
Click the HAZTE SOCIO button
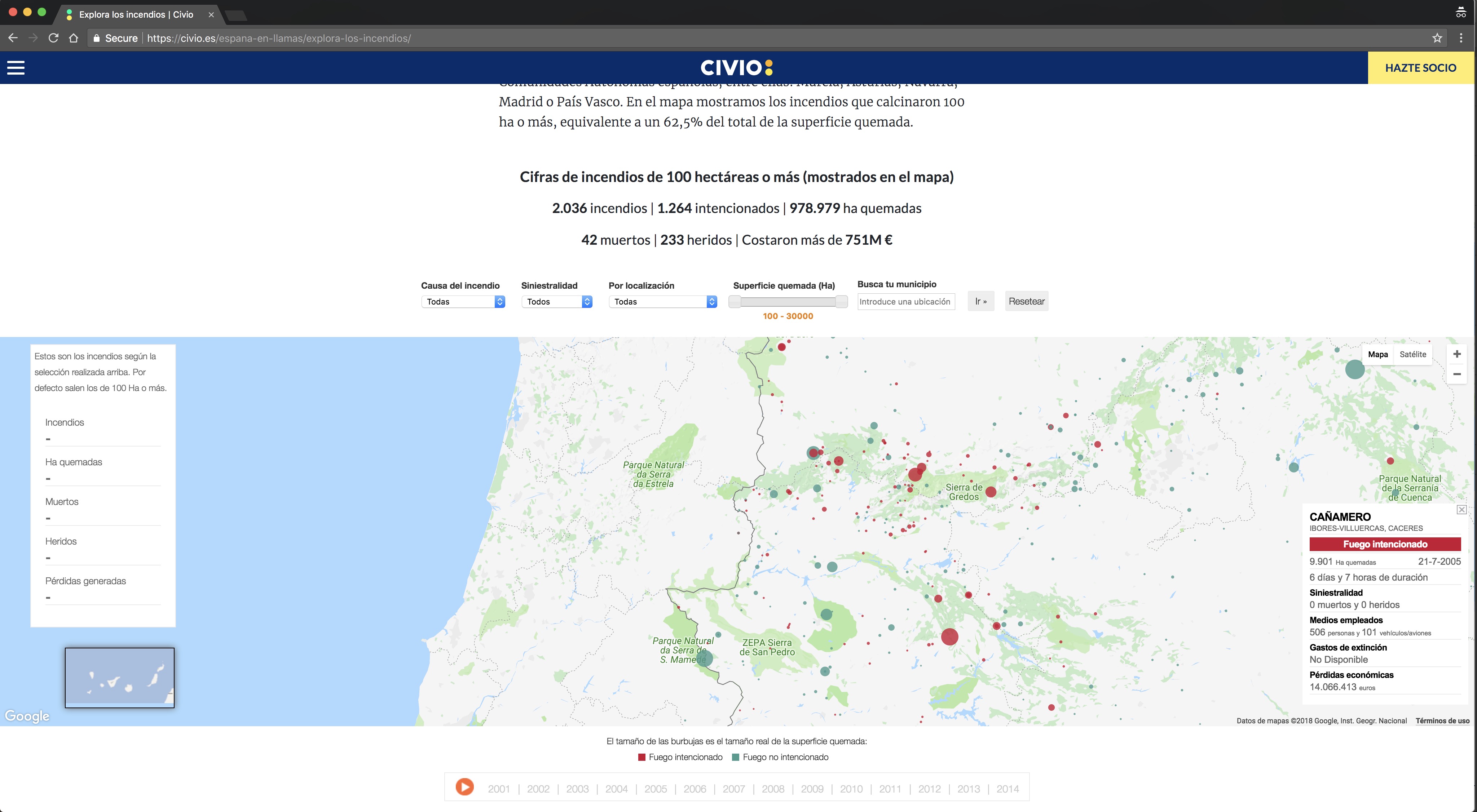(1420, 68)
